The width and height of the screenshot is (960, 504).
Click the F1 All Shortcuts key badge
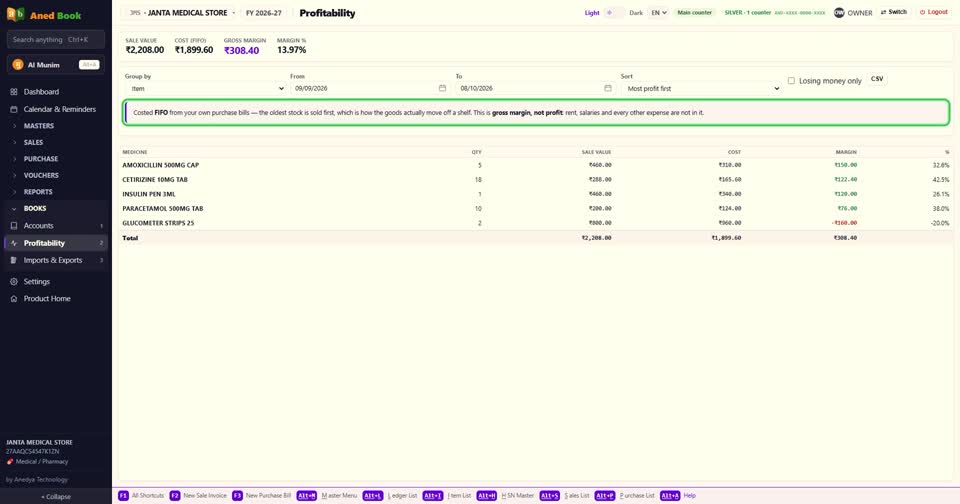click(x=123, y=495)
